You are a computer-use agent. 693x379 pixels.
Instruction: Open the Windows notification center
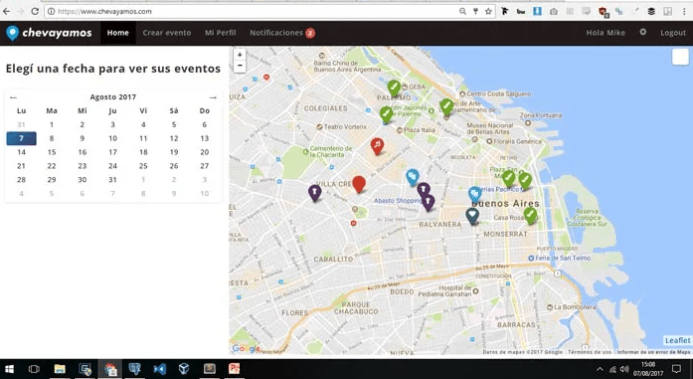676,369
